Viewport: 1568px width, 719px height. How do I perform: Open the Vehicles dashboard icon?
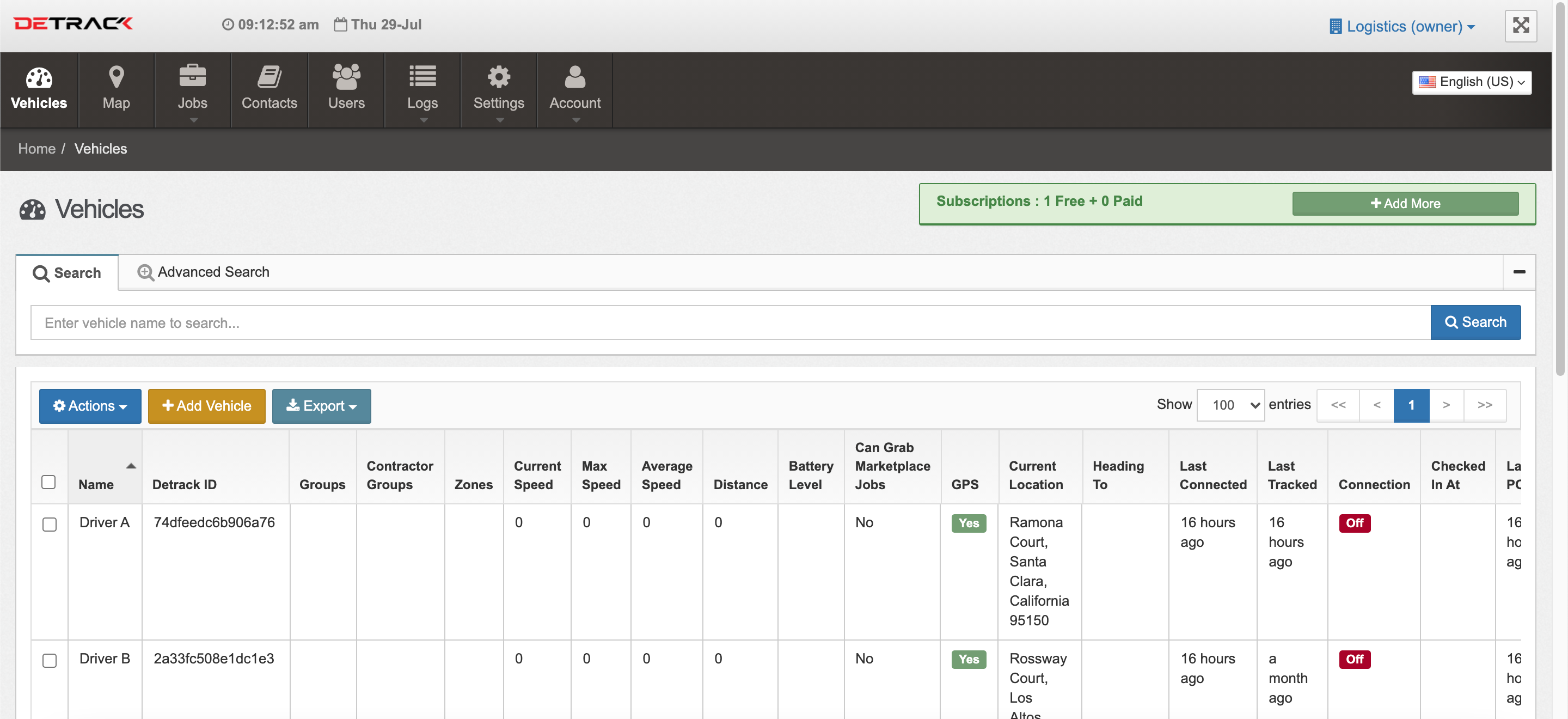[39, 77]
